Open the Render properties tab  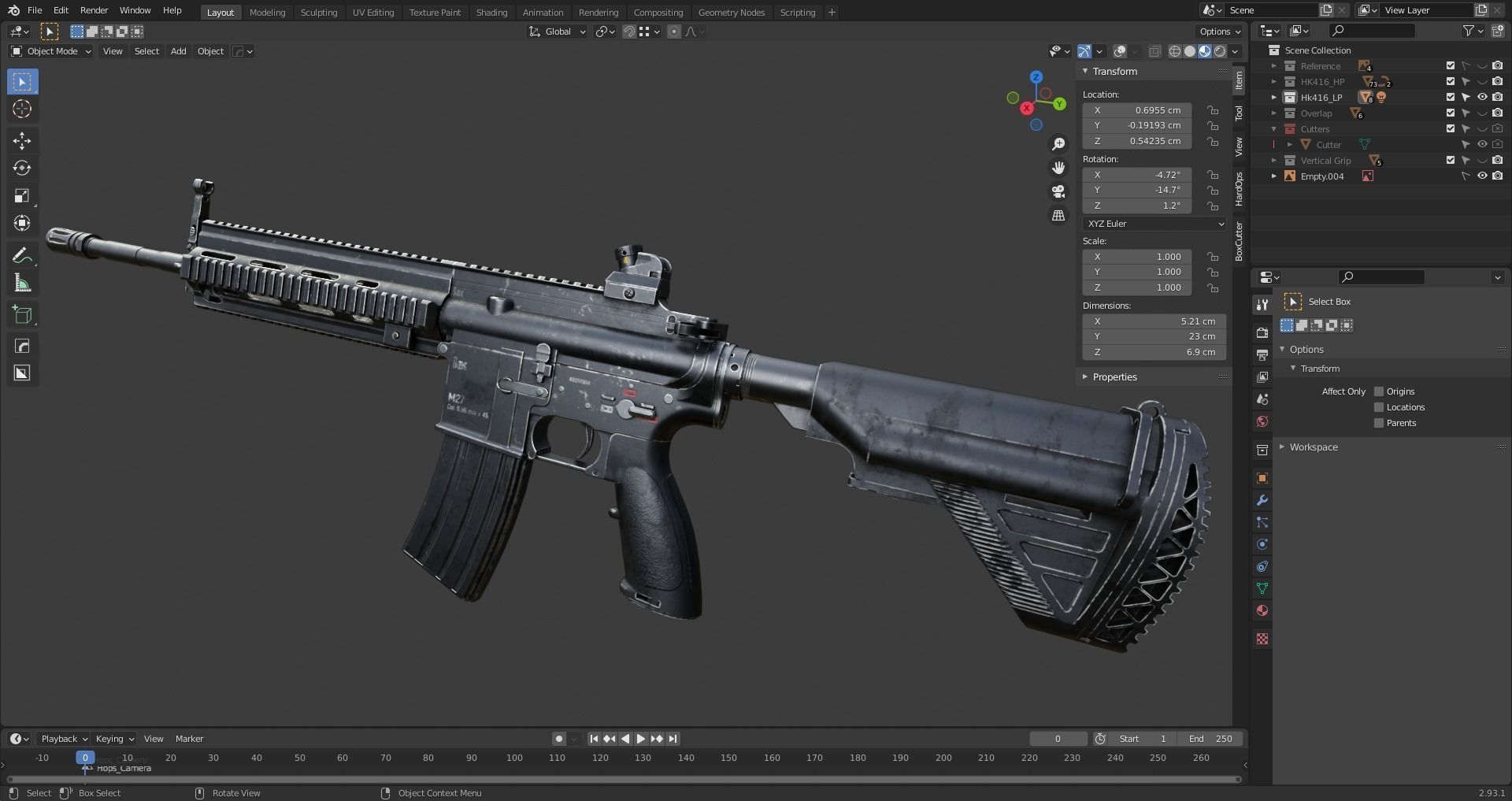(x=1262, y=333)
